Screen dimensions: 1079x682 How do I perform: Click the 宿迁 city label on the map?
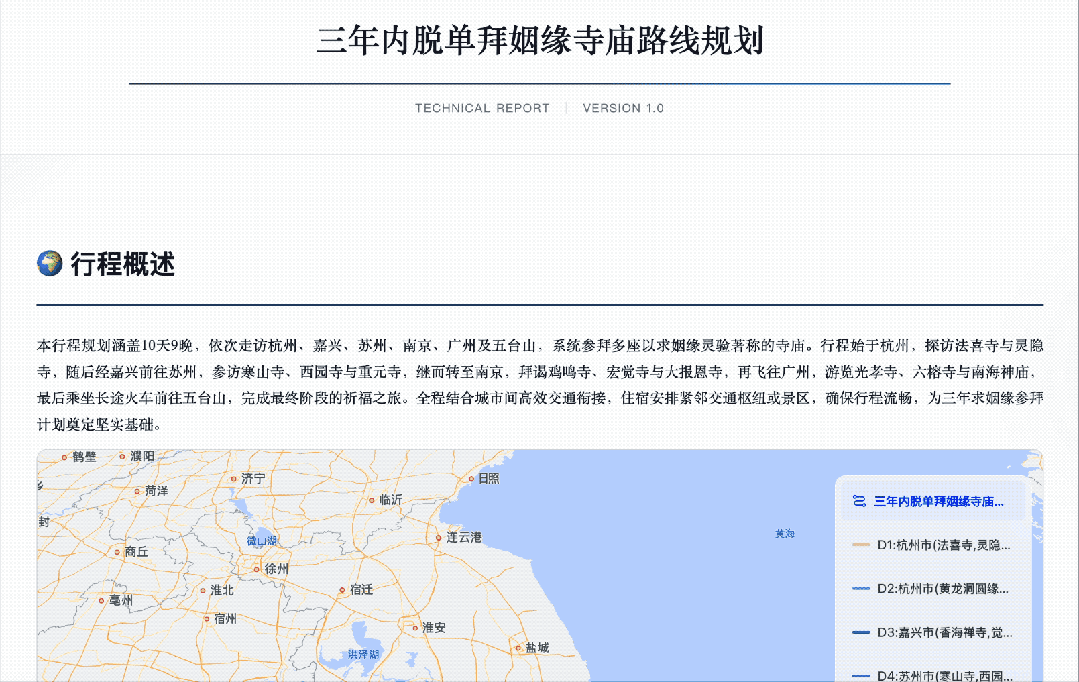click(x=361, y=589)
